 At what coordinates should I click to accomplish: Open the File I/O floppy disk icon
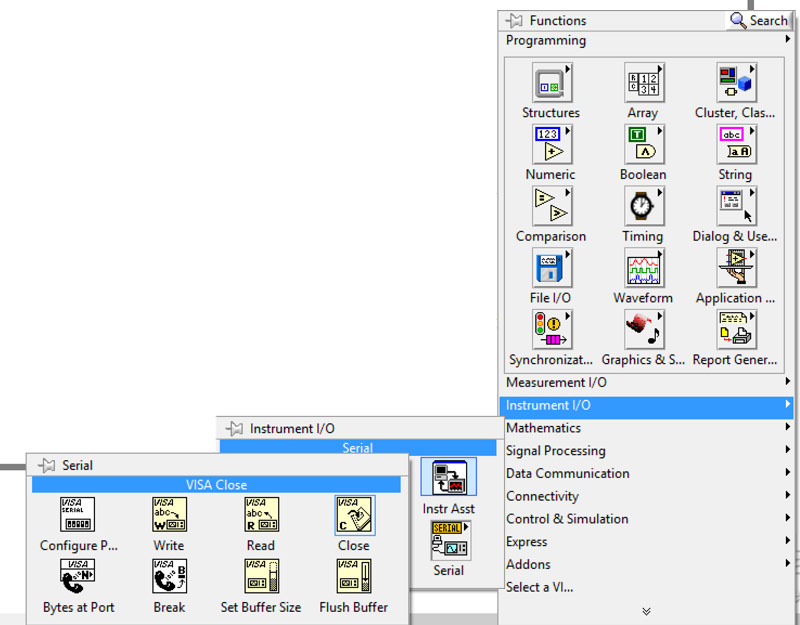[x=552, y=268]
